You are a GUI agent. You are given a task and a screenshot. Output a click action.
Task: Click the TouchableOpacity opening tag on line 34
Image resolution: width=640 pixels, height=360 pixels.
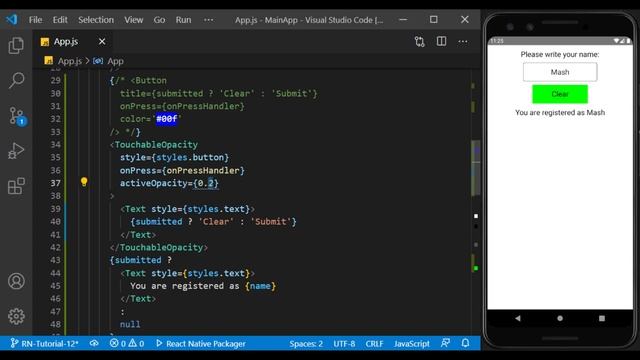[156, 144]
